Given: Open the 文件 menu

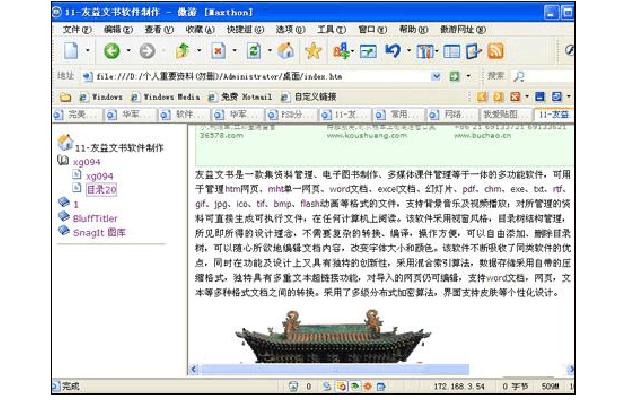Looking at the screenshot, I should pos(77,29).
